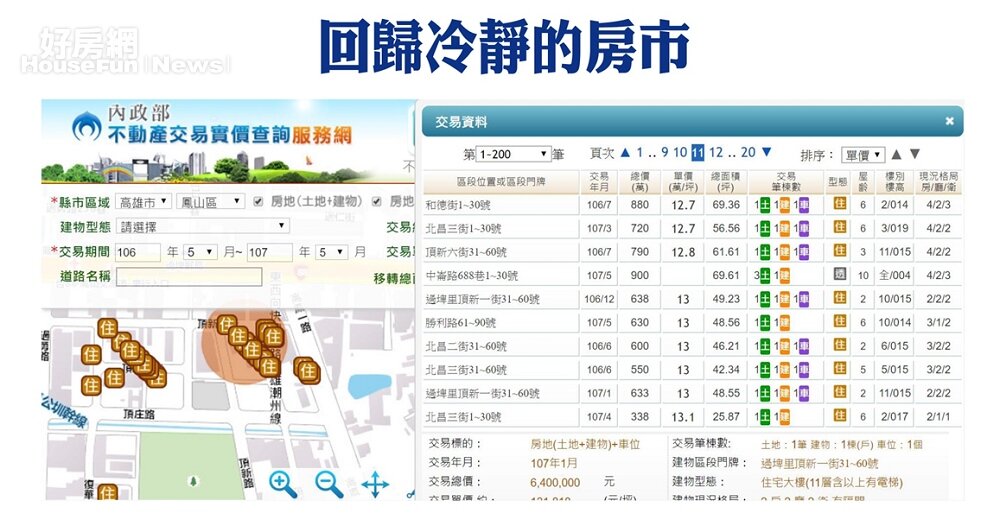This screenshot has width=1000, height=526.
Task: Toggle the second 房地 checkbox
Action: click(x=377, y=201)
